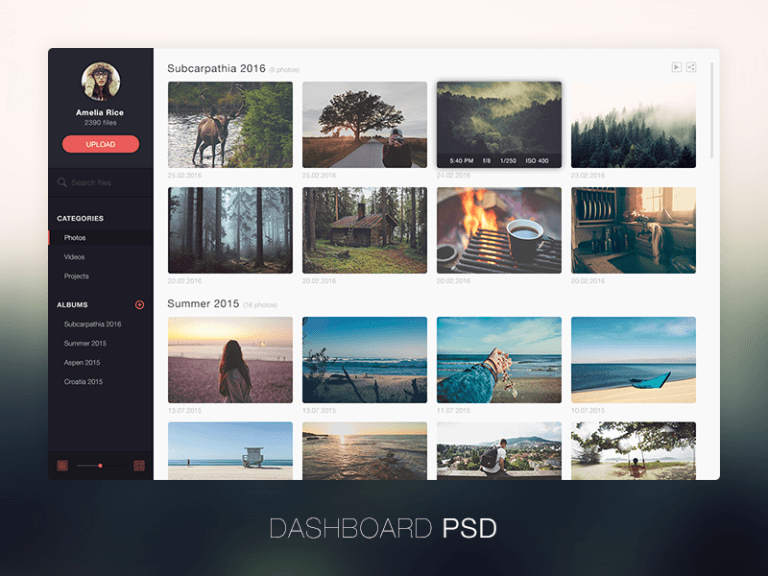Open the beach with branches photo
Viewport: 768px width, 576px height.
(364, 360)
